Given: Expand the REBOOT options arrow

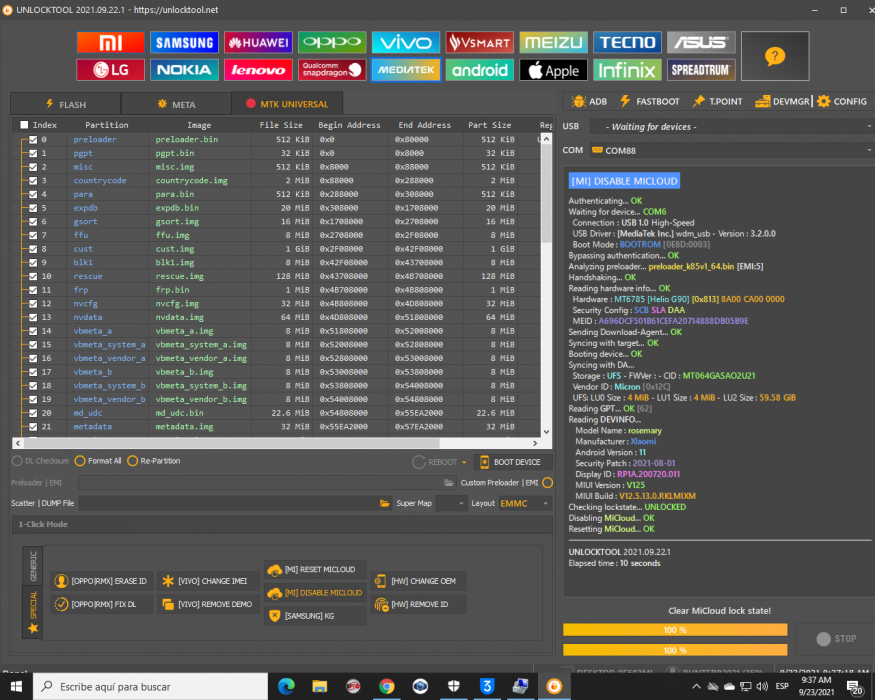Looking at the screenshot, I should tap(464, 462).
